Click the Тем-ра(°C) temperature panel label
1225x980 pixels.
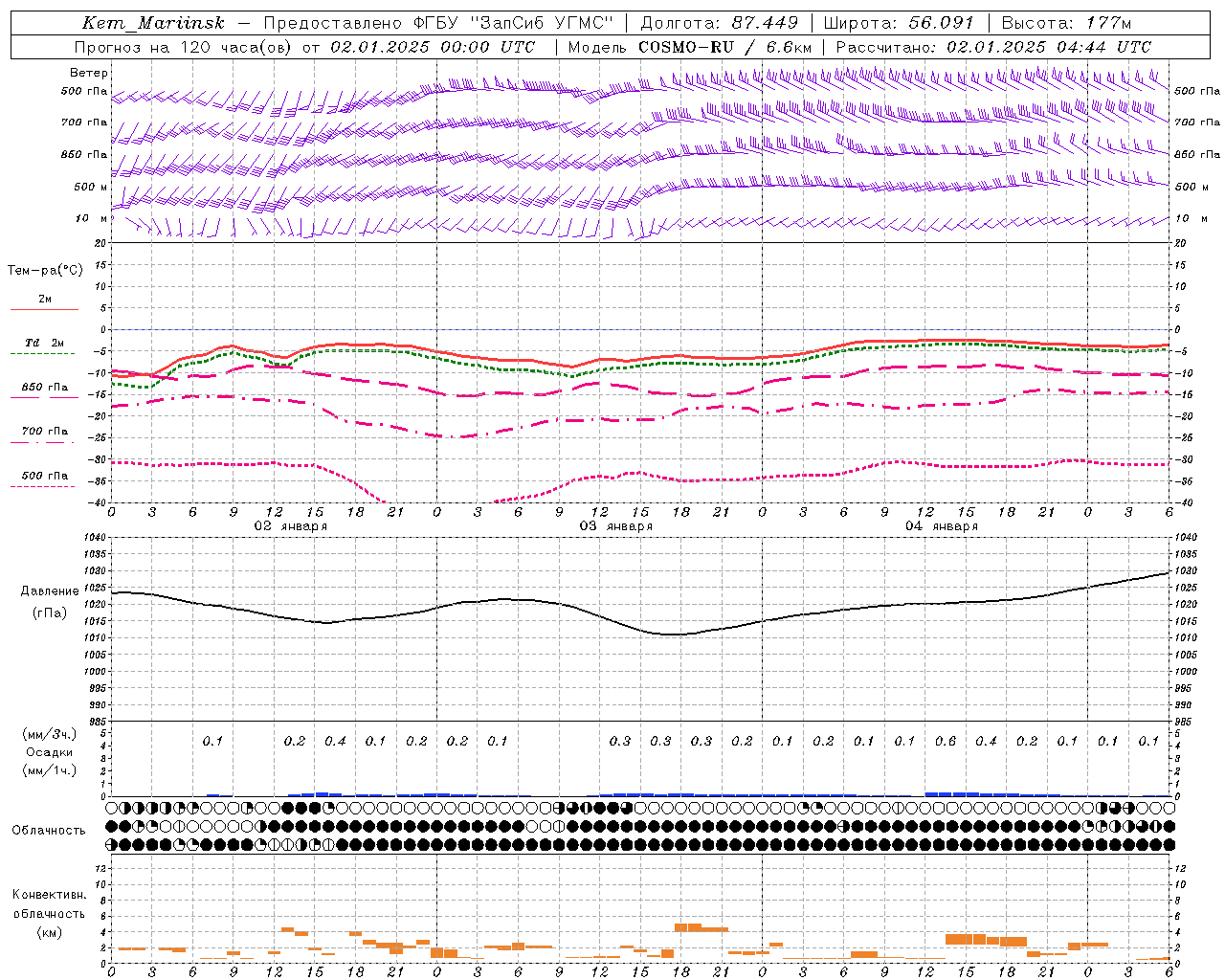(45, 270)
